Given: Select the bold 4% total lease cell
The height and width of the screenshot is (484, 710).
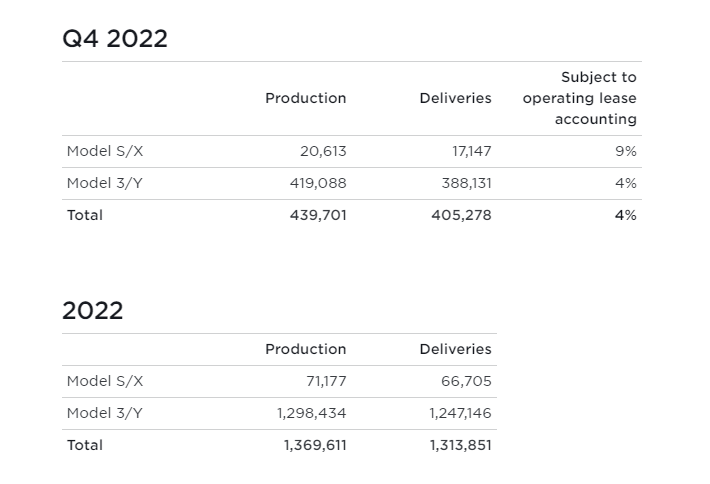Looking at the screenshot, I should tap(625, 215).
